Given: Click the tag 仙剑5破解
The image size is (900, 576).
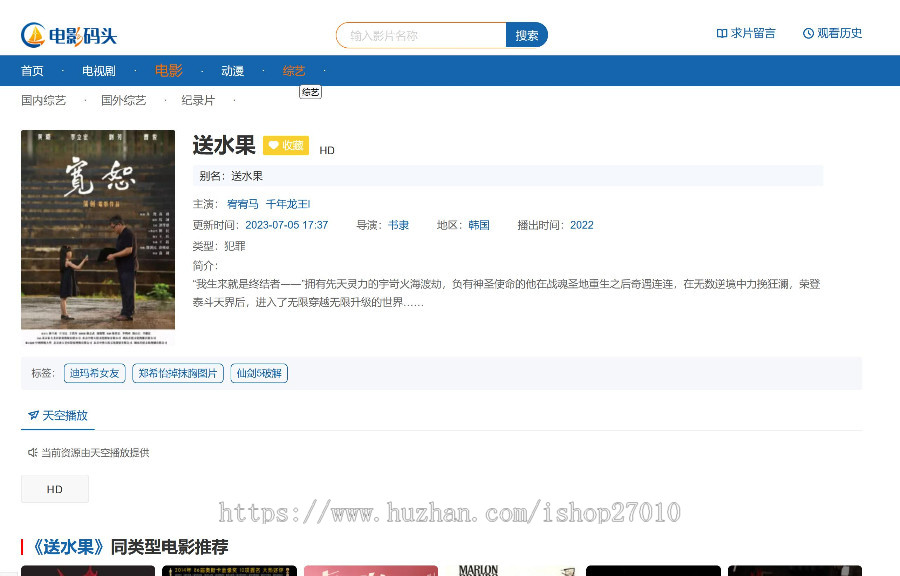Looking at the screenshot, I should (x=259, y=373).
